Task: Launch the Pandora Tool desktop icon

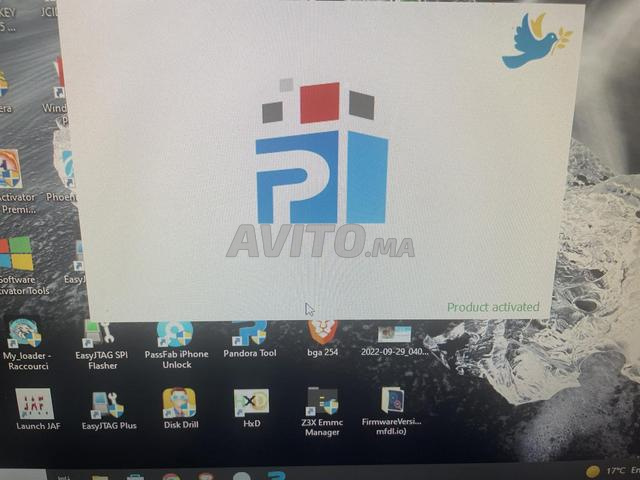Action: tap(250, 340)
